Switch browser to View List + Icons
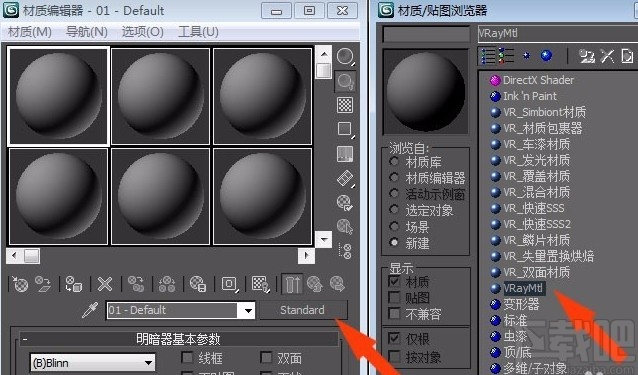Image resolution: width=638 pixels, height=375 pixels. point(506,56)
